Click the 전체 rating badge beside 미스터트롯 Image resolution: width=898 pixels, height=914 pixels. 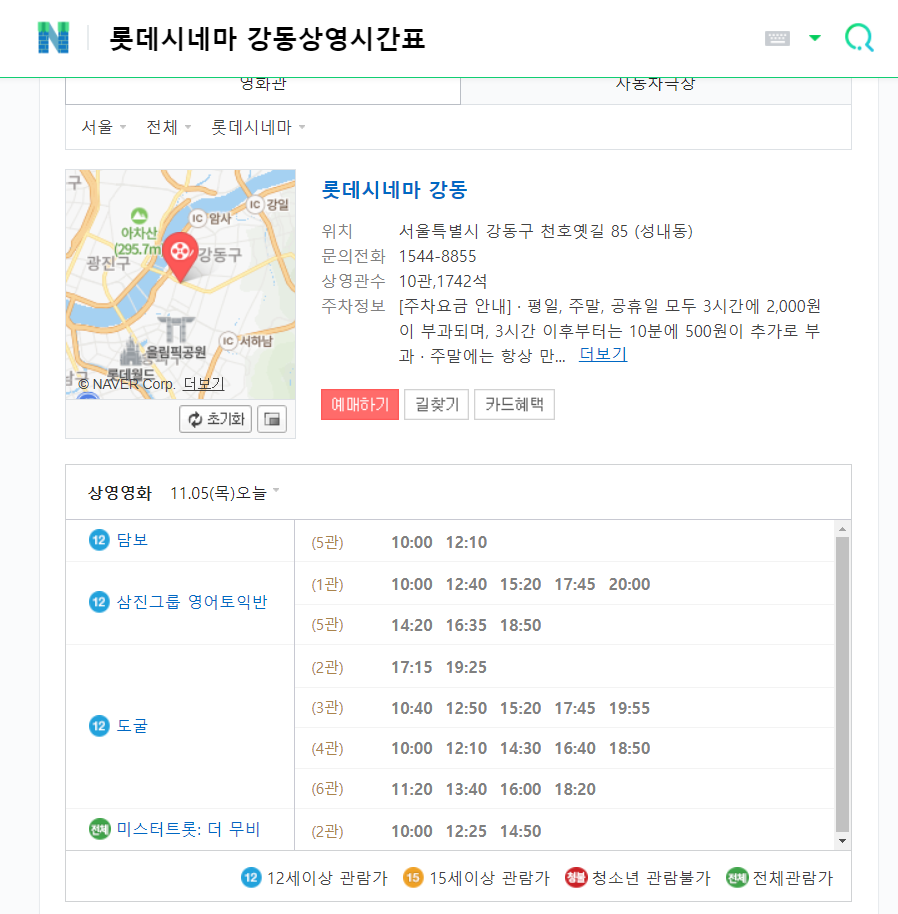99,829
